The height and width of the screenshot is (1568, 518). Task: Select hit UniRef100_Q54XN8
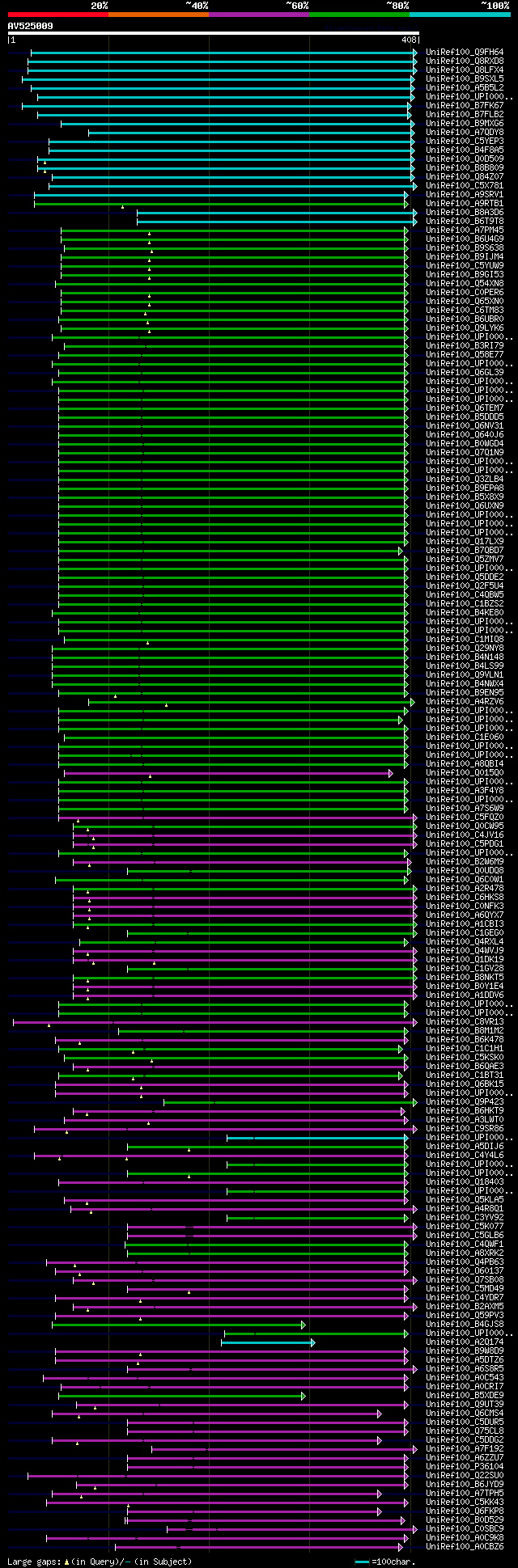click(465, 284)
